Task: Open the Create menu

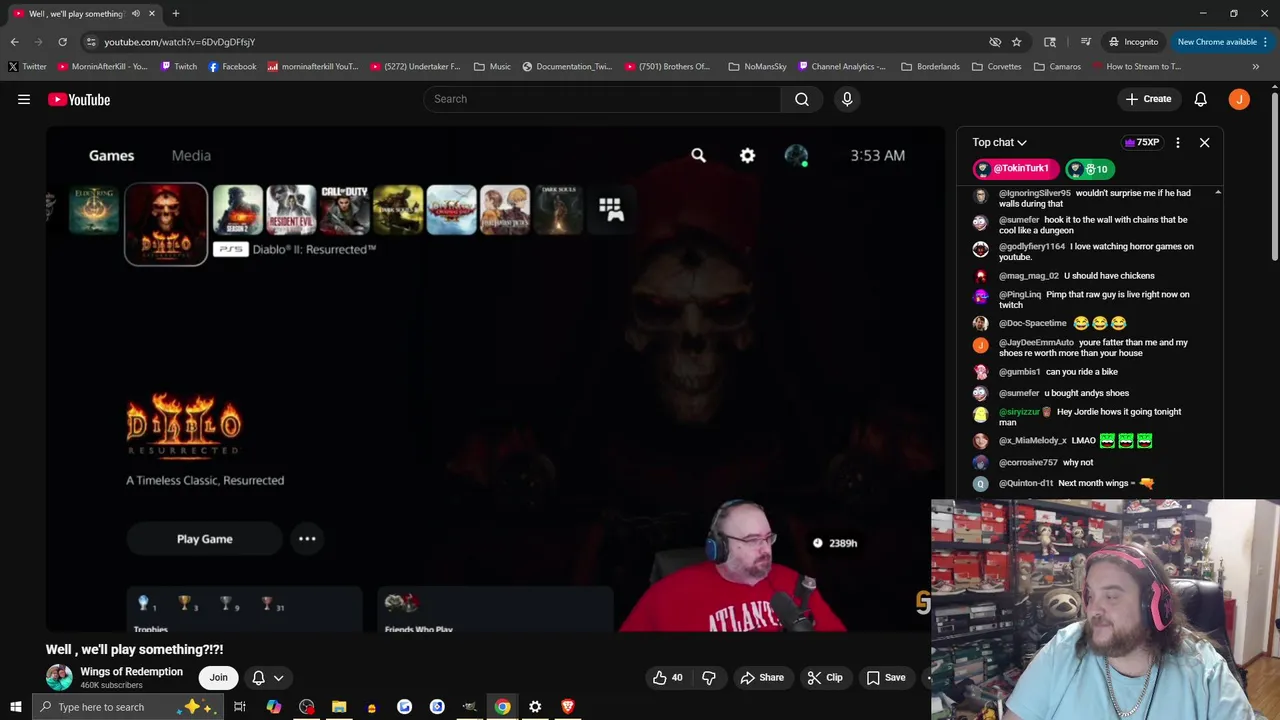Action: pos(1148,99)
